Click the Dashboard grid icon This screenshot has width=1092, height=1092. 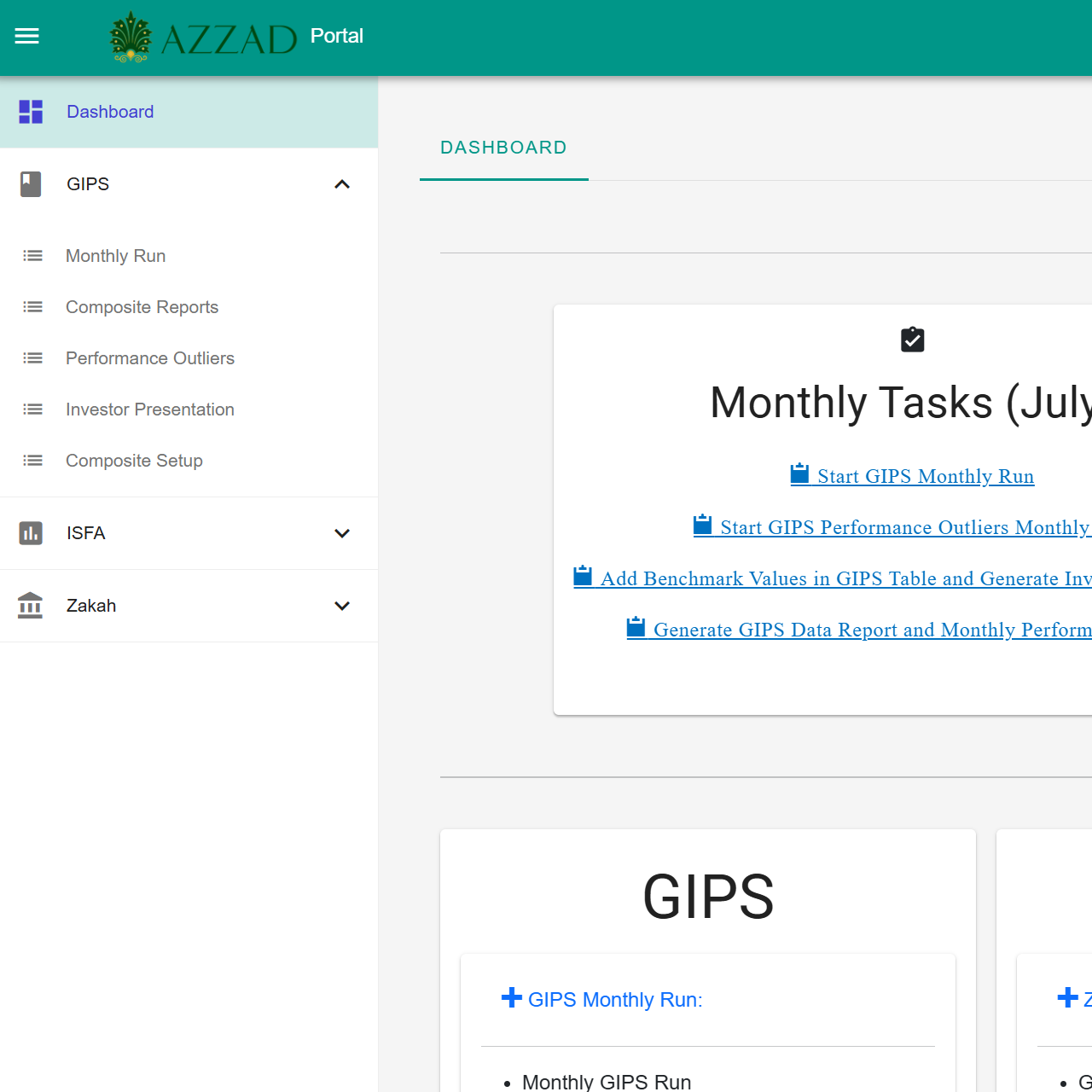pos(31,112)
